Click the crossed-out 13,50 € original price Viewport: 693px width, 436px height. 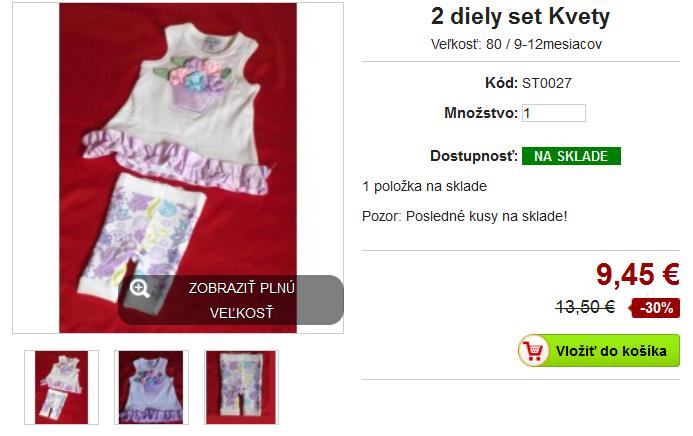585,307
